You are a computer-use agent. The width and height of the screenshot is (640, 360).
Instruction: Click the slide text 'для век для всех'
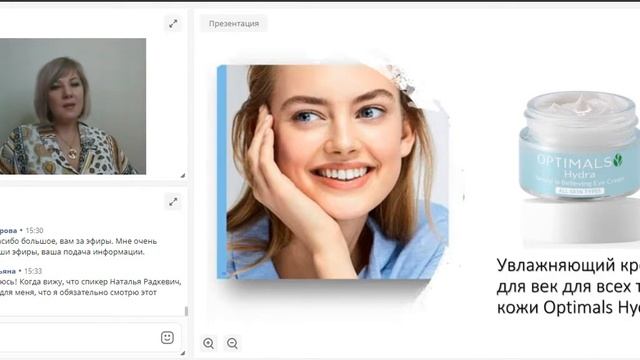pos(563,287)
